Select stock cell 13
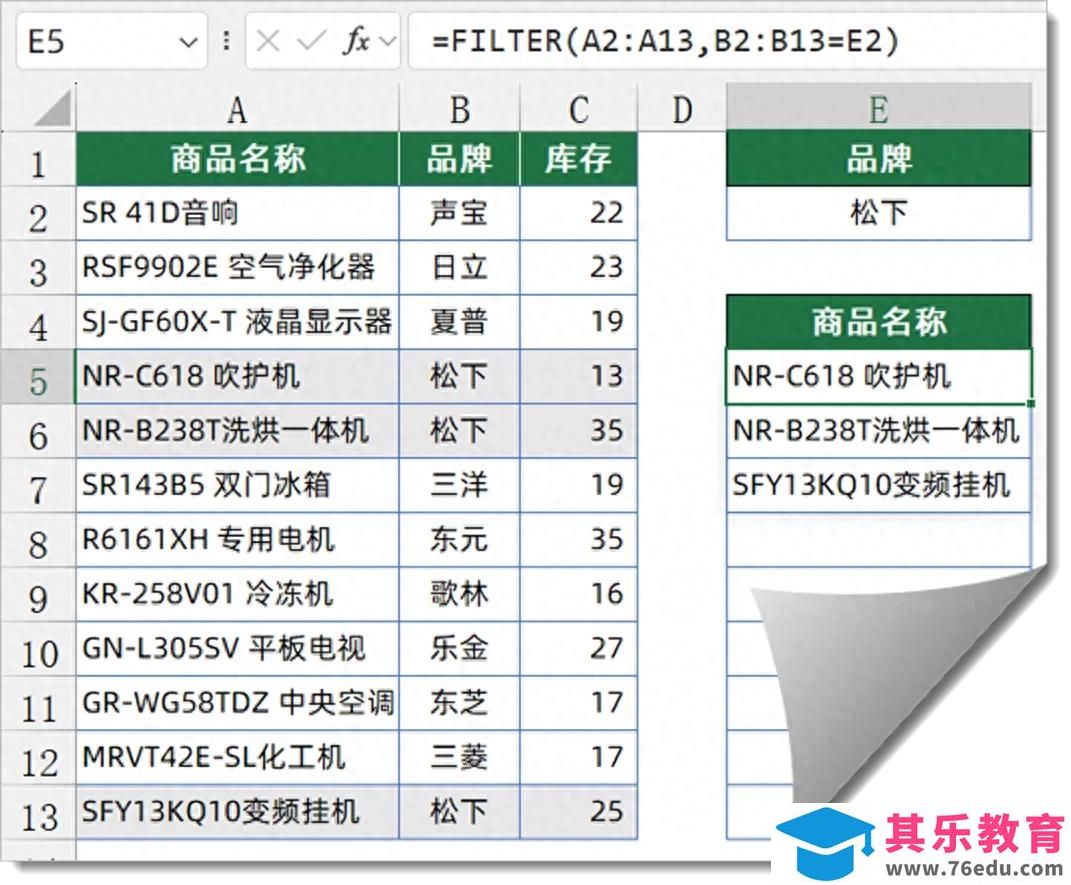Image resolution: width=1071 pixels, height=885 pixels. [579, 377]
